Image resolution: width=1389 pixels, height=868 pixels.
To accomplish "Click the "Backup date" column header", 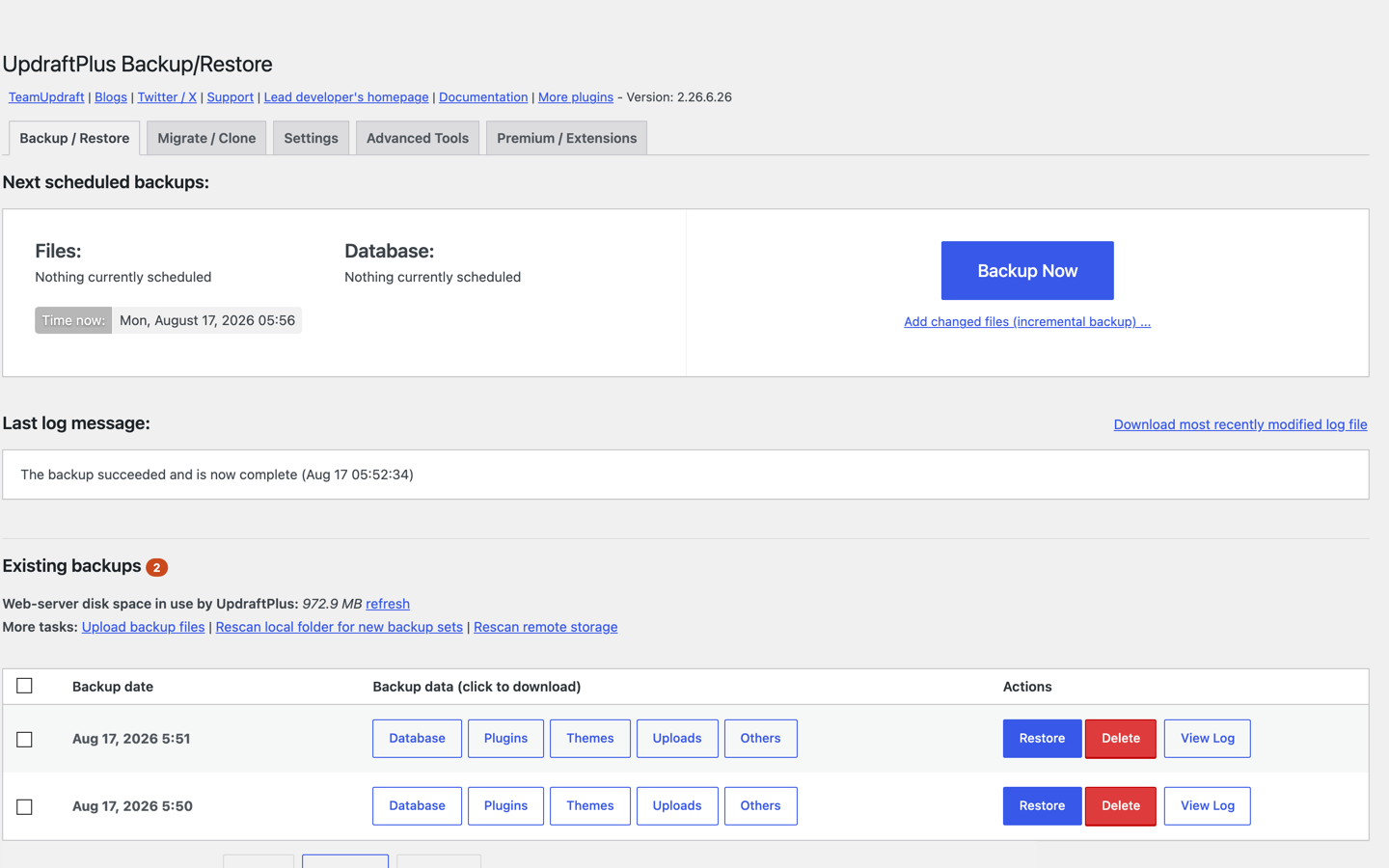I will 113,687.
